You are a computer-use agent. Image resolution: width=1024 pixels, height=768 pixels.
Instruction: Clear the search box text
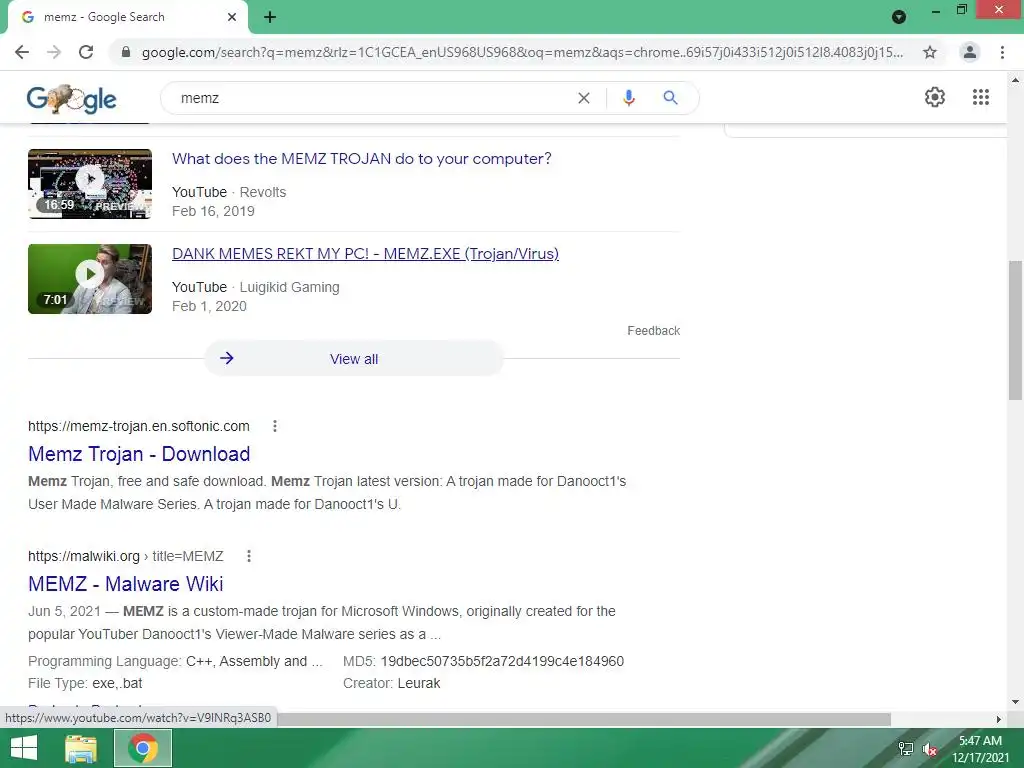click(584, 98)
